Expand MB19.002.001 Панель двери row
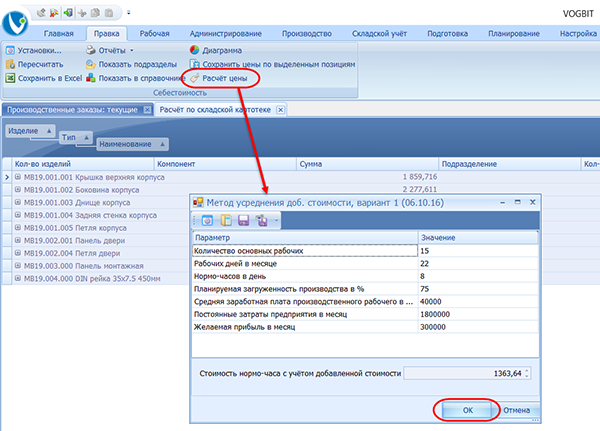600x431 pixels. pyautogui.click(x=18, y=240)
